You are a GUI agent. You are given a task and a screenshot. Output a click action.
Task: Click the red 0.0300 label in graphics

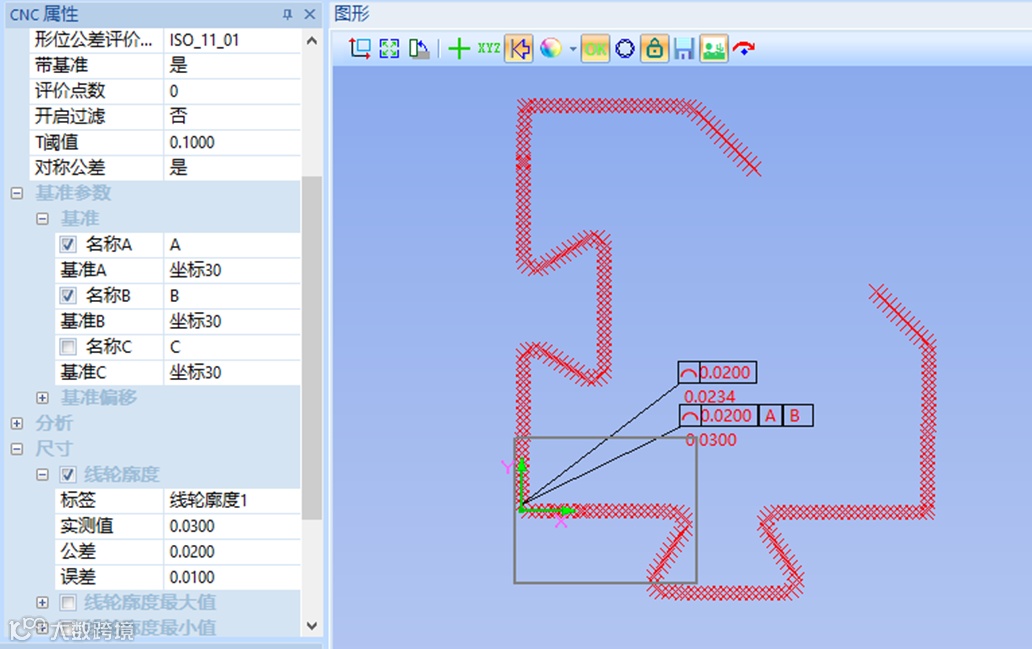pyautogui.click(x=711, y=440)
